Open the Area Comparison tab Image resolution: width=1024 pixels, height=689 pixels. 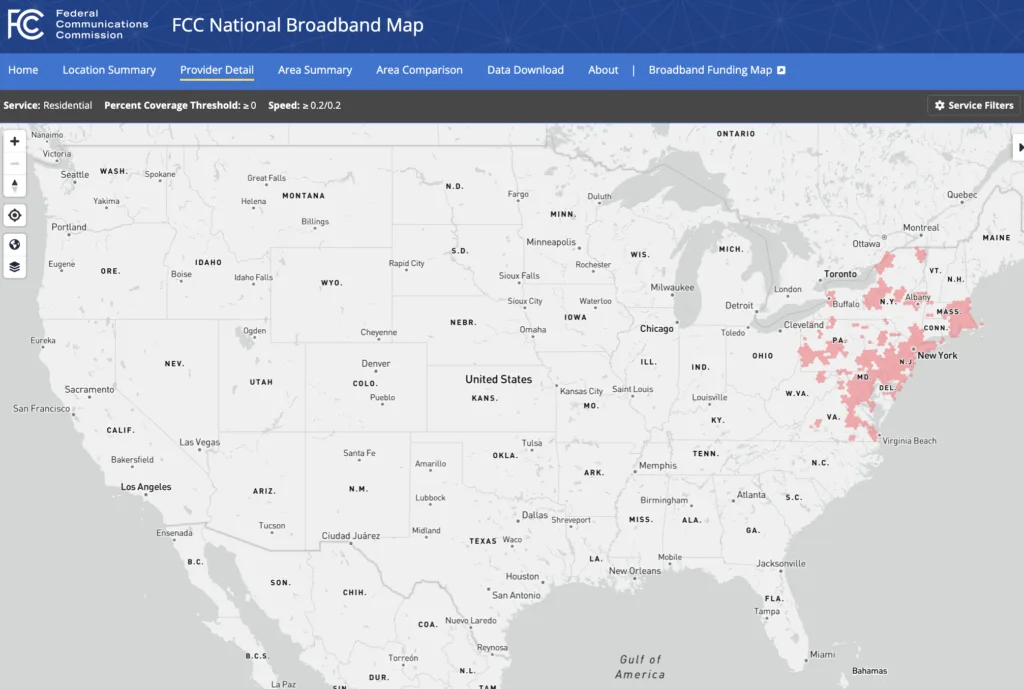pos(419,70)
